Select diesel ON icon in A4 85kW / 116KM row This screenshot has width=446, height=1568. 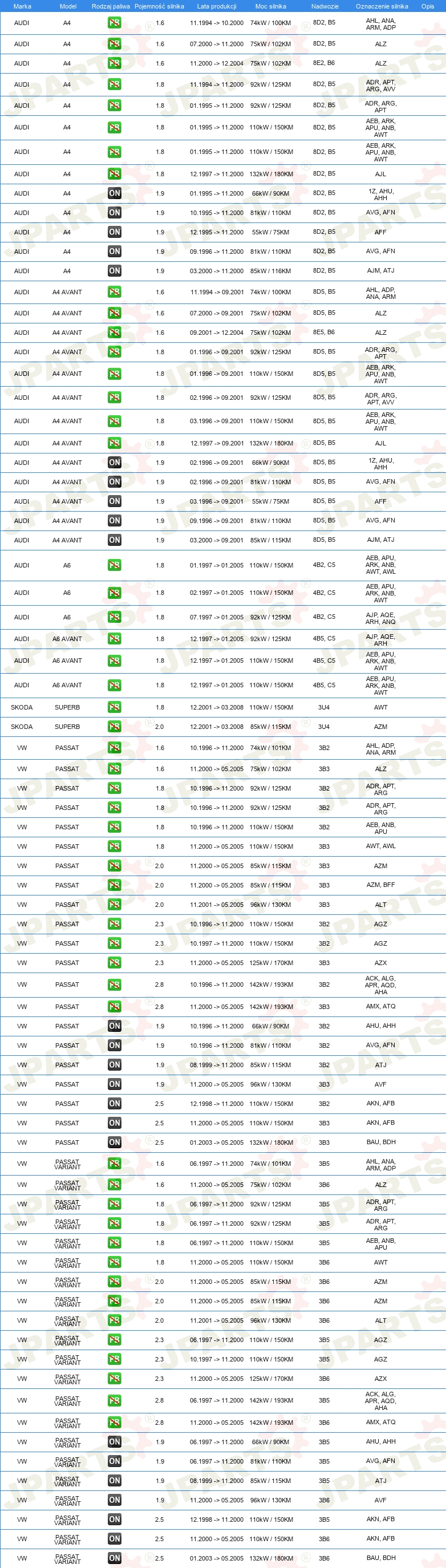point(115,271)
